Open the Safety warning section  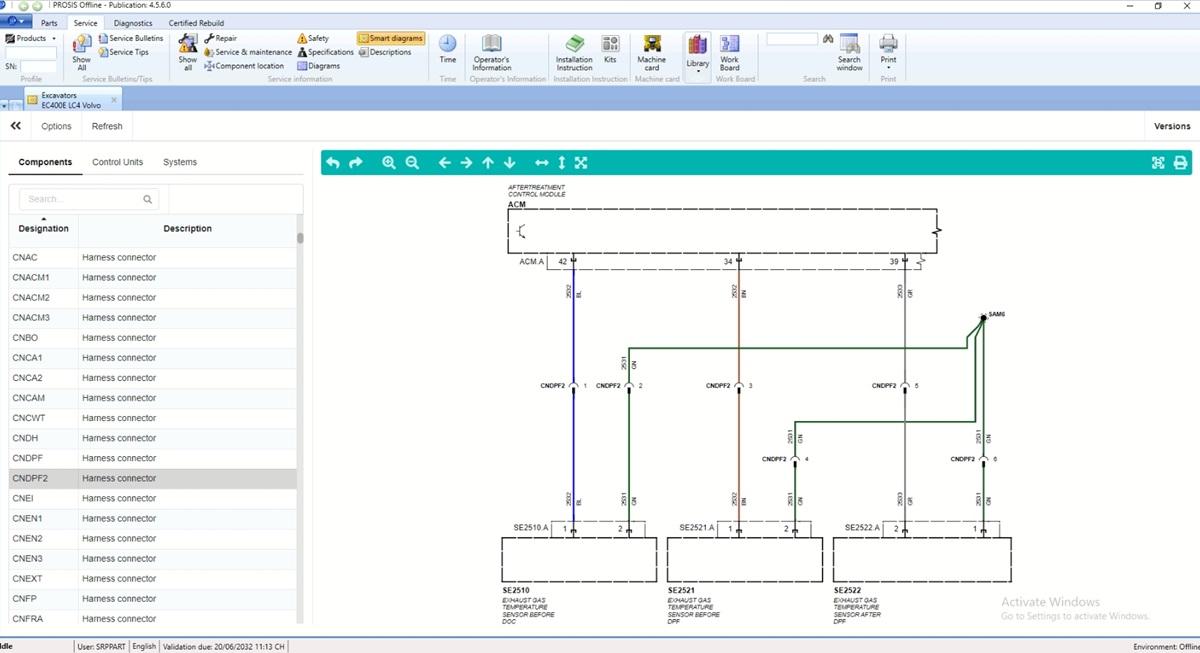(313, 38)
